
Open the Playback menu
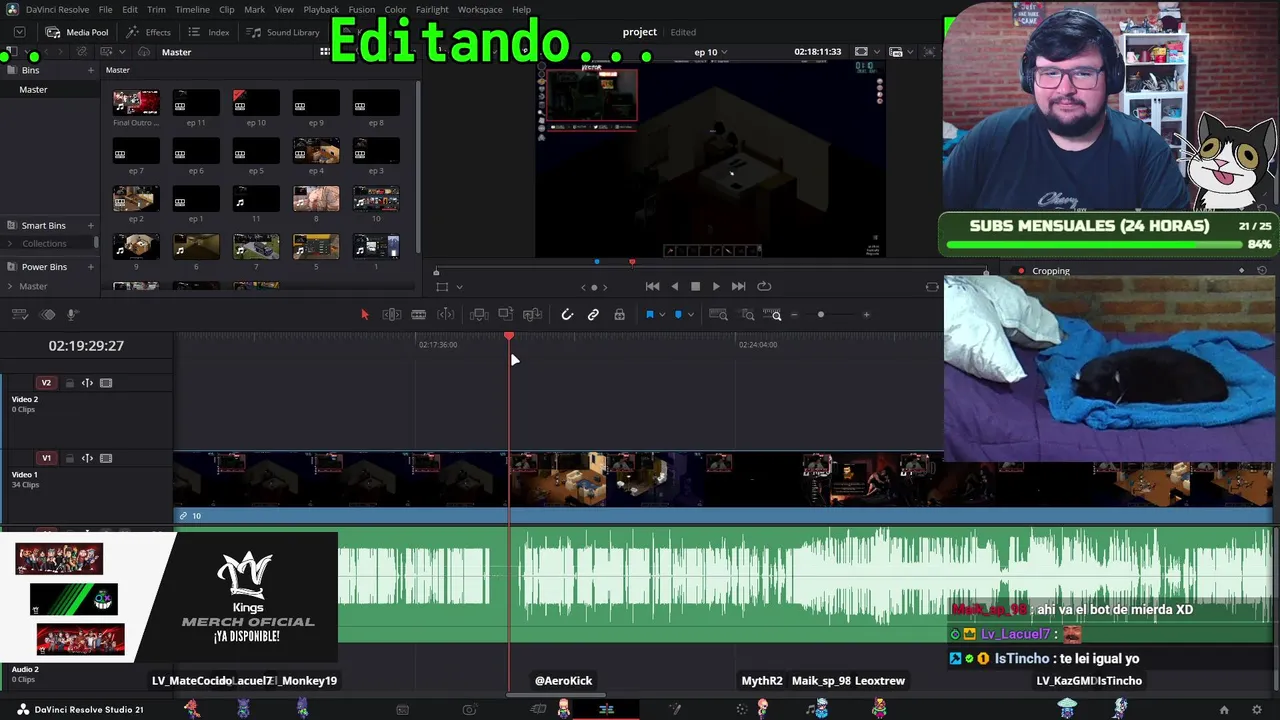[x=321, y=10]
